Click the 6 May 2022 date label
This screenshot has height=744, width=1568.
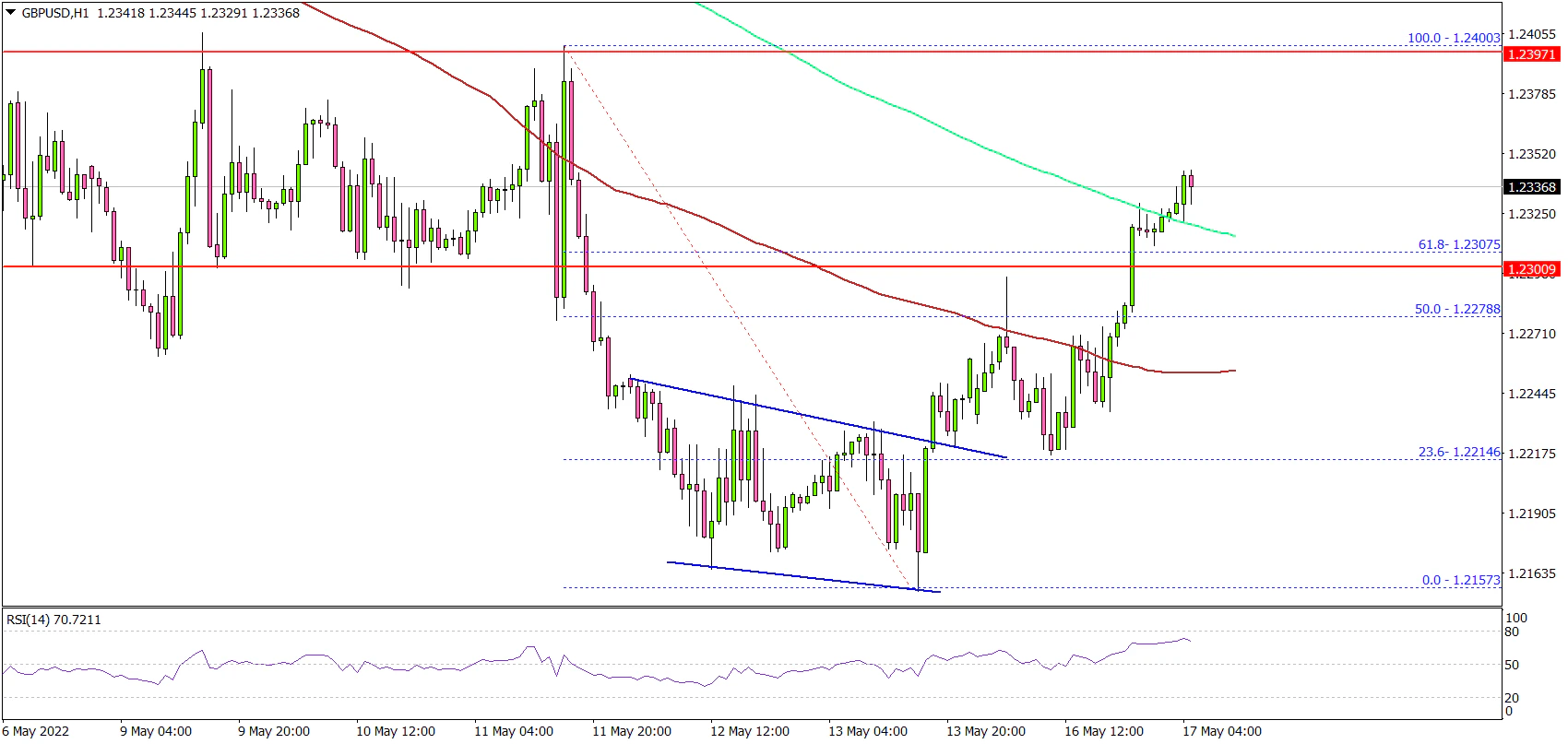point(35,731)
